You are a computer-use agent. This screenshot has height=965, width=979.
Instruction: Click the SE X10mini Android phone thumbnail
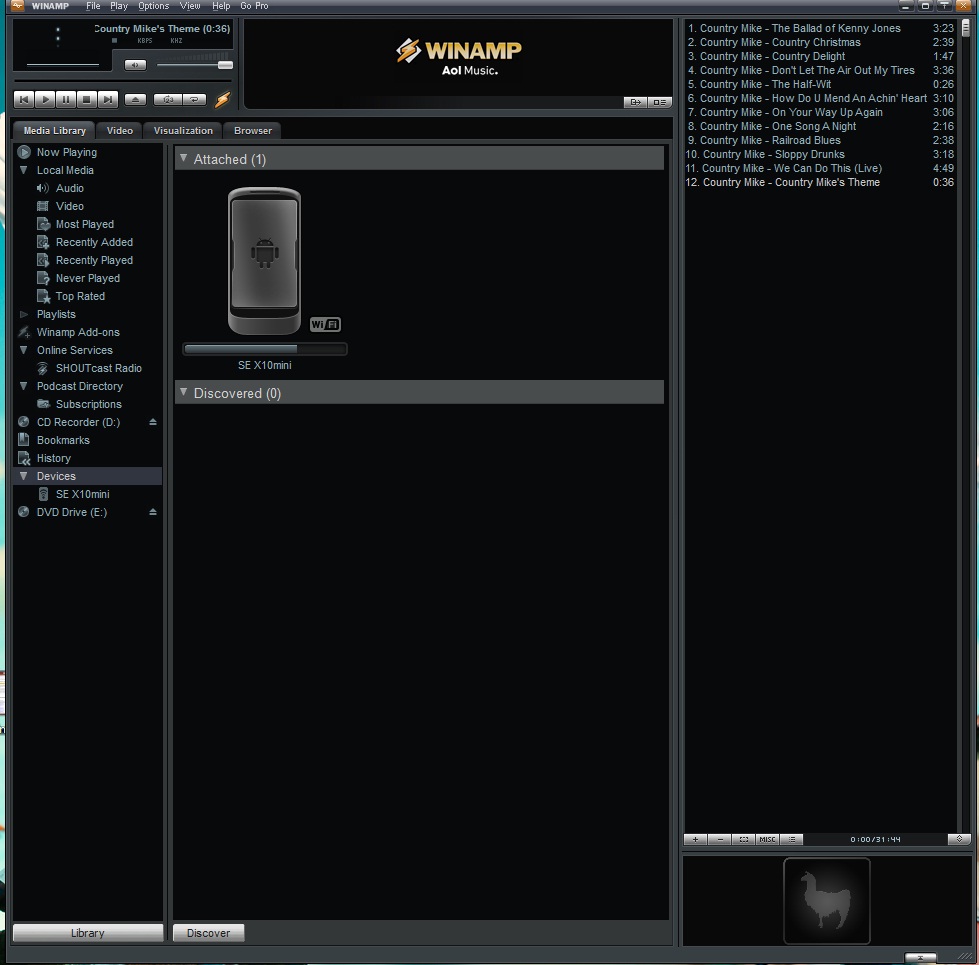264,260
